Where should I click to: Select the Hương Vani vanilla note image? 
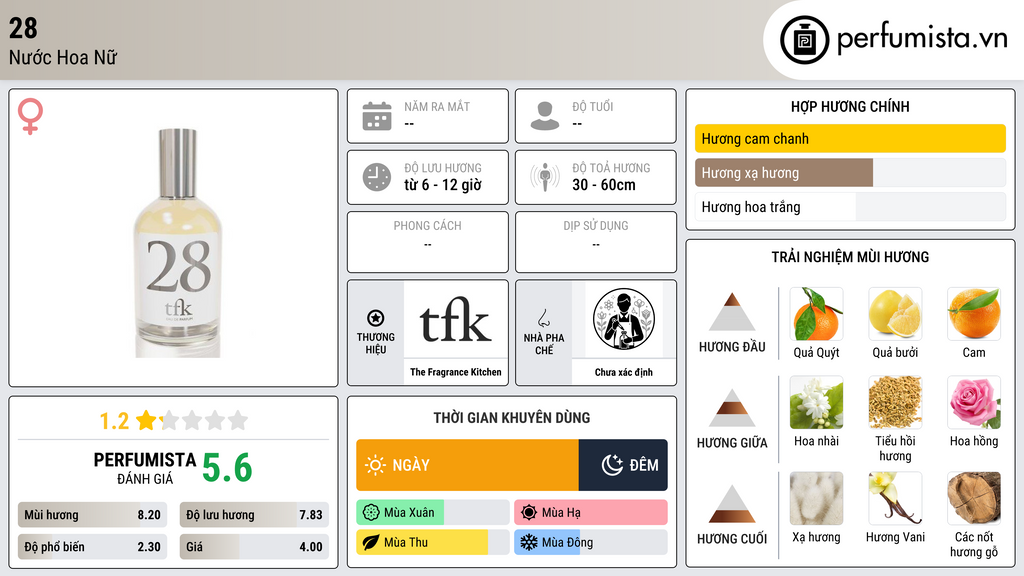point(895,498)
